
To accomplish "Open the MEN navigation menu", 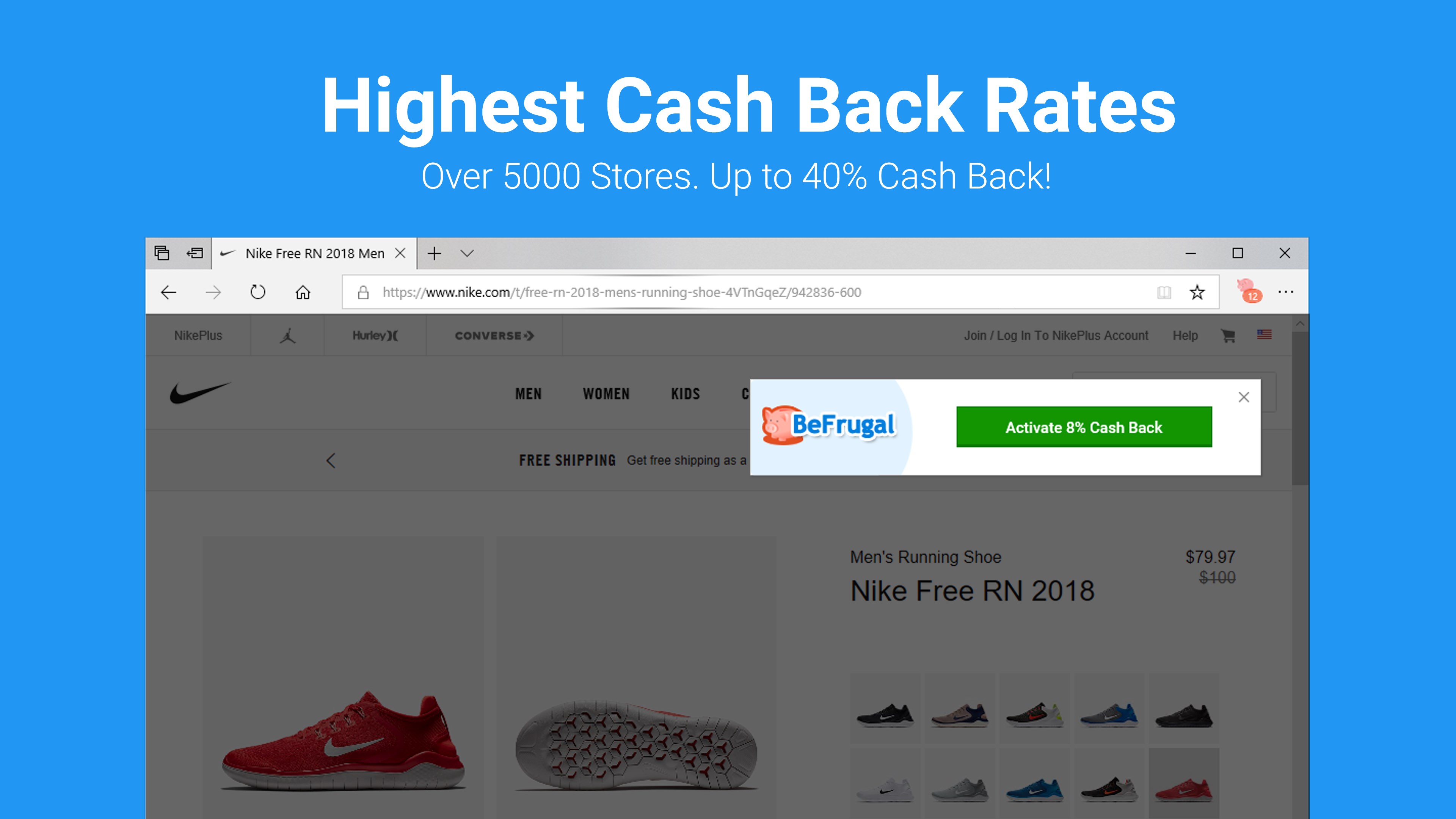I will click(x=529, y=394).
